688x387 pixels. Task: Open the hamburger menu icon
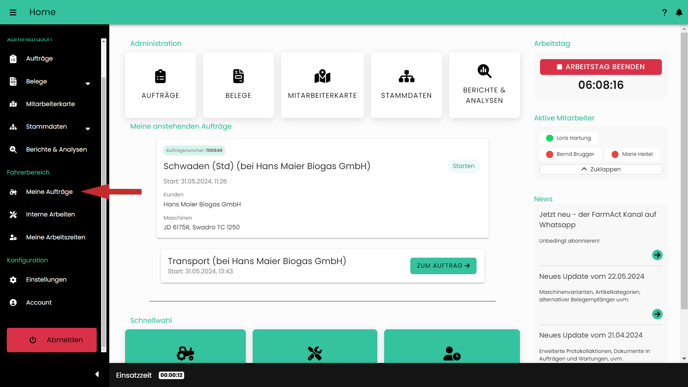click(13, 12)
